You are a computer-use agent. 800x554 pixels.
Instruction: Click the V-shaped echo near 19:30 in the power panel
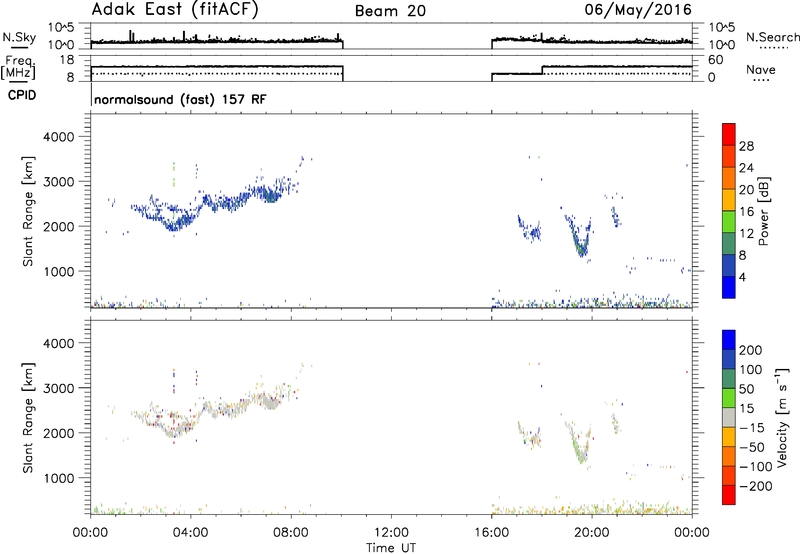[x=580, y=237]
